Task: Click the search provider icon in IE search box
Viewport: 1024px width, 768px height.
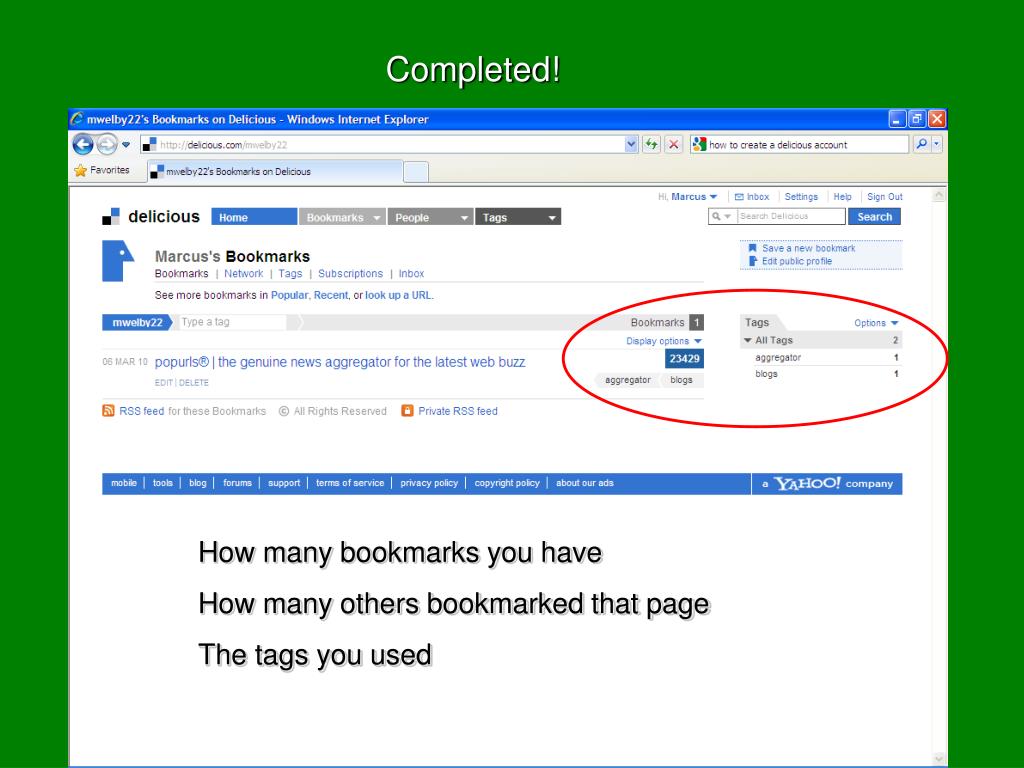Action: (x=699, y=144)
